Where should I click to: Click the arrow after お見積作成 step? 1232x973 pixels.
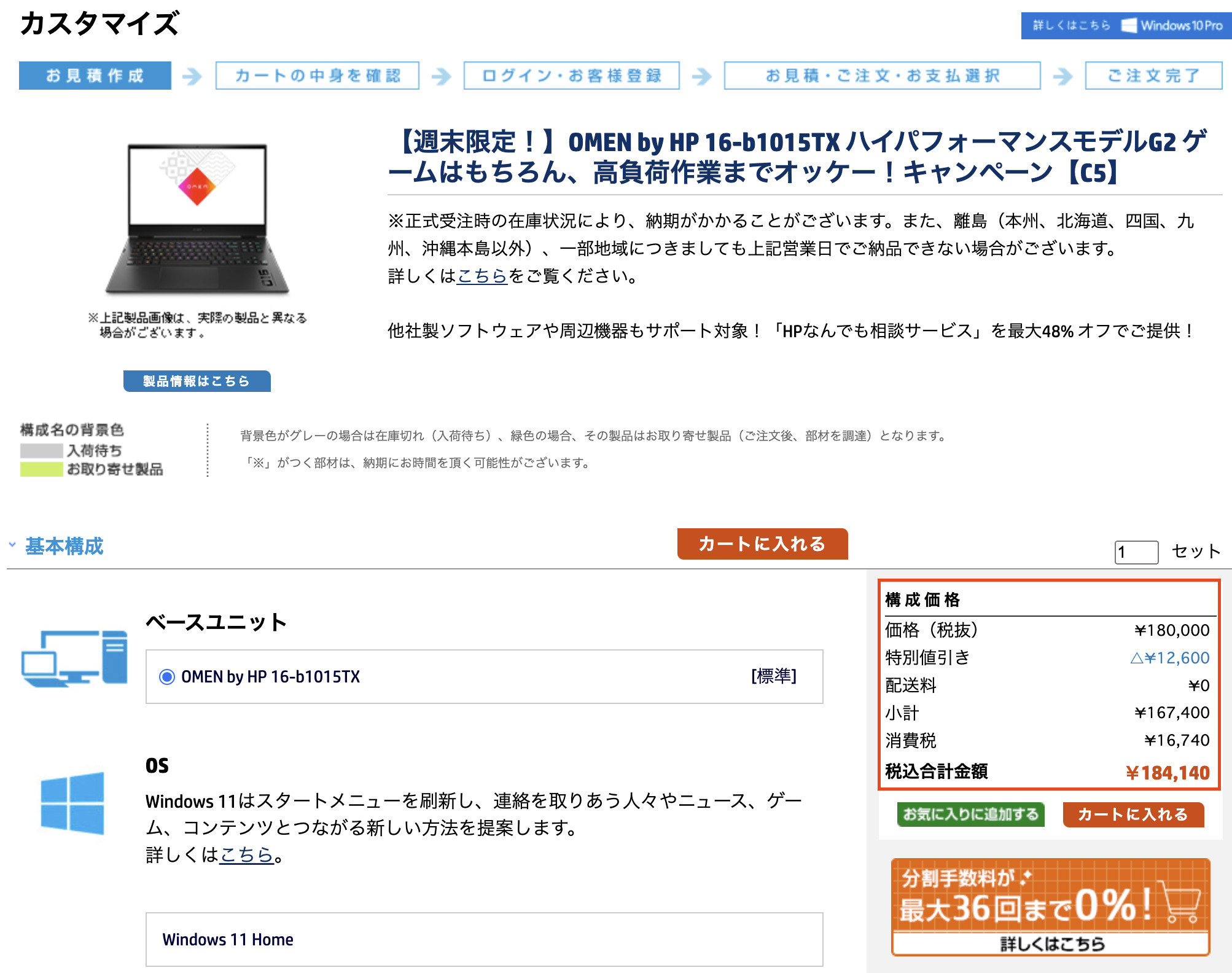[x=192, y=76]
